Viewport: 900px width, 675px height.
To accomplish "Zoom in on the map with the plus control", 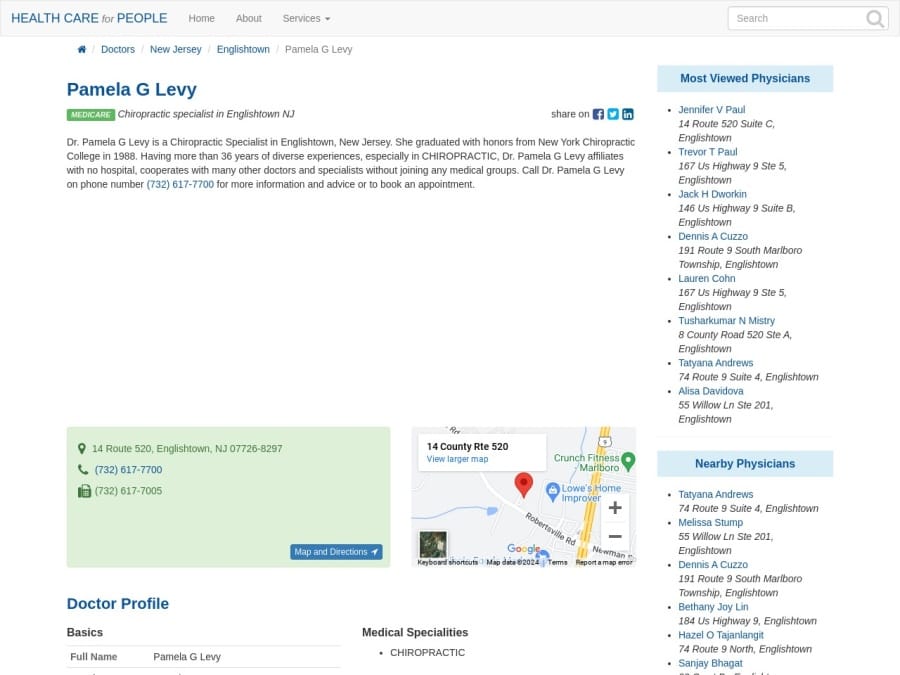I will 616,508.
